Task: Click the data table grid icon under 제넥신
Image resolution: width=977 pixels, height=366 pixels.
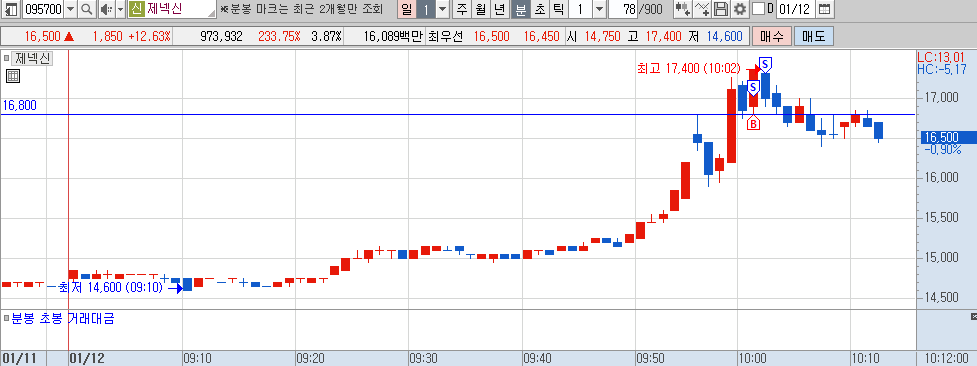Action: (x=12, y=76)
